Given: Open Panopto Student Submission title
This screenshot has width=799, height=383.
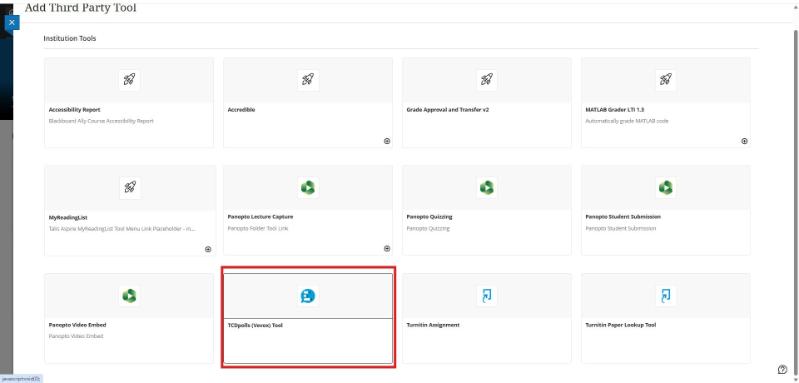Looking at the screenshot, I should tap(623, 217).
